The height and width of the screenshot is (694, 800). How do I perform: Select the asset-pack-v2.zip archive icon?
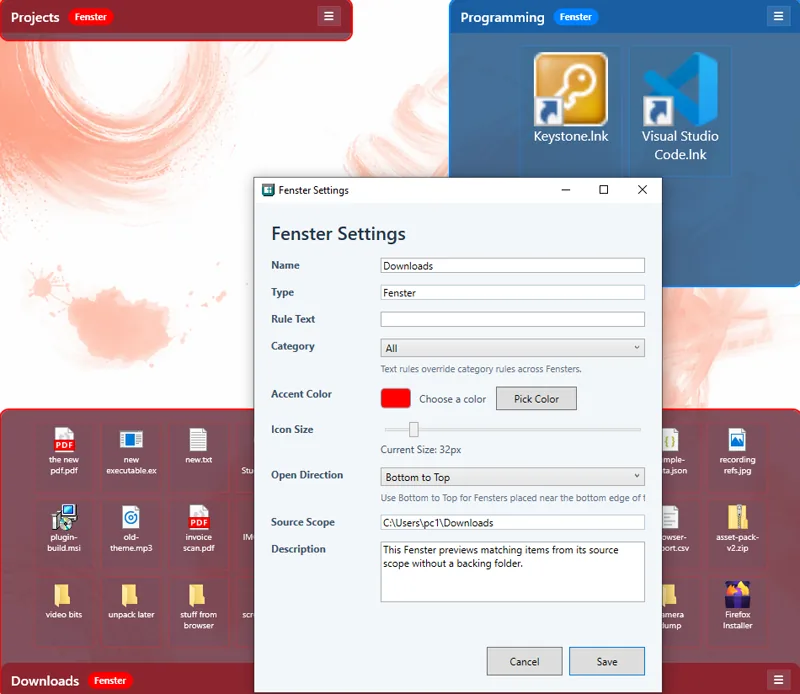click(x=737, y=526)
